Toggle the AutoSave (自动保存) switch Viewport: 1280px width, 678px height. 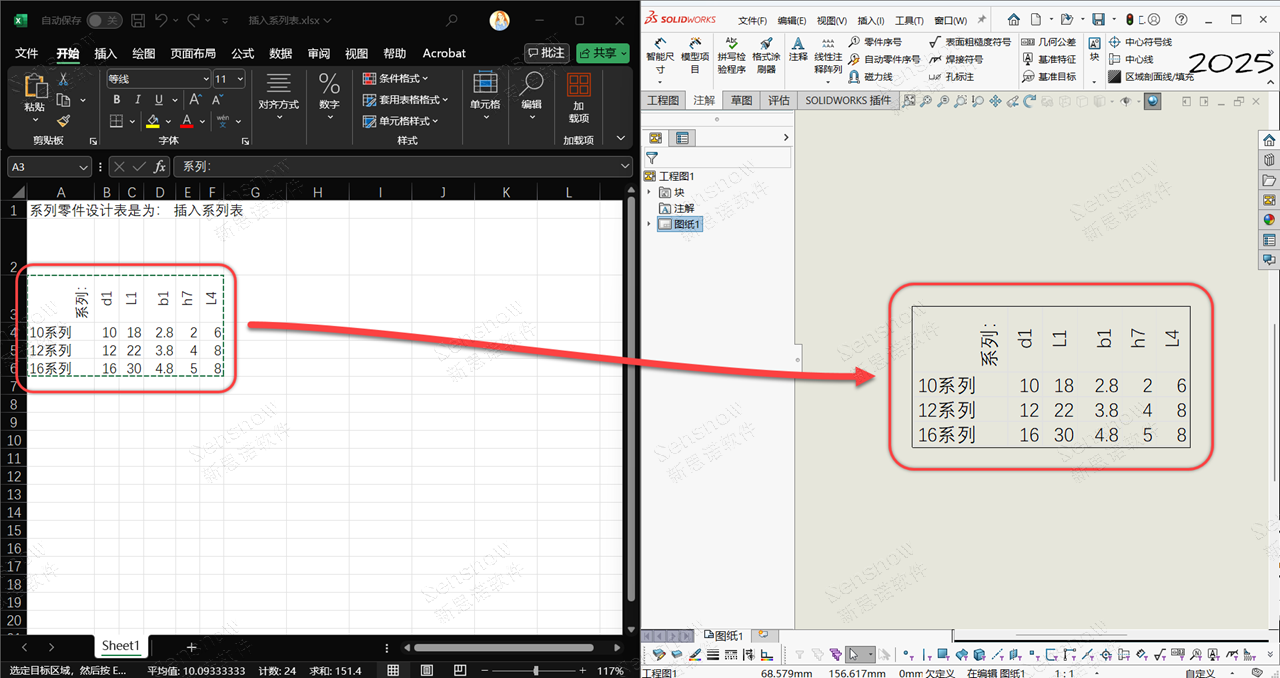(102, 20)
